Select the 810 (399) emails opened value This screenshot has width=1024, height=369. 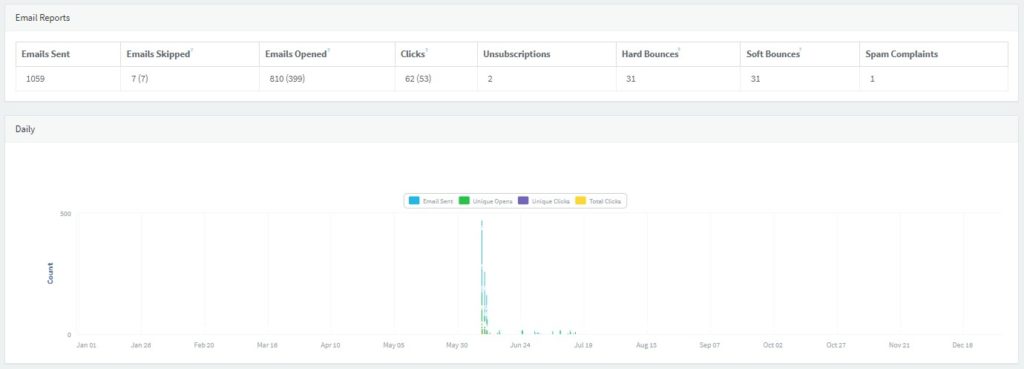(288, 79)
